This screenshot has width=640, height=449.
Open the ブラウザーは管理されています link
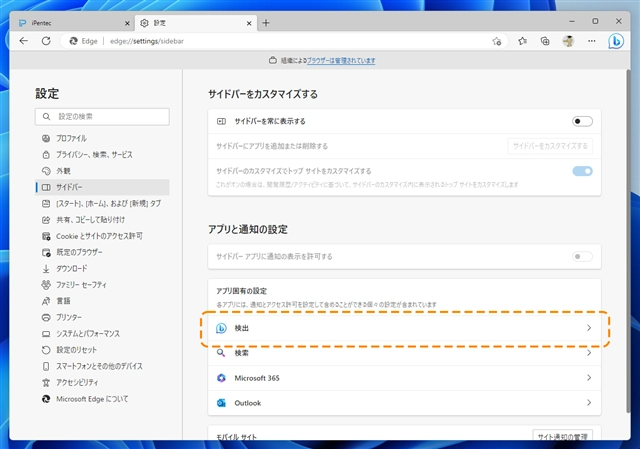click(x=341, y=60)
